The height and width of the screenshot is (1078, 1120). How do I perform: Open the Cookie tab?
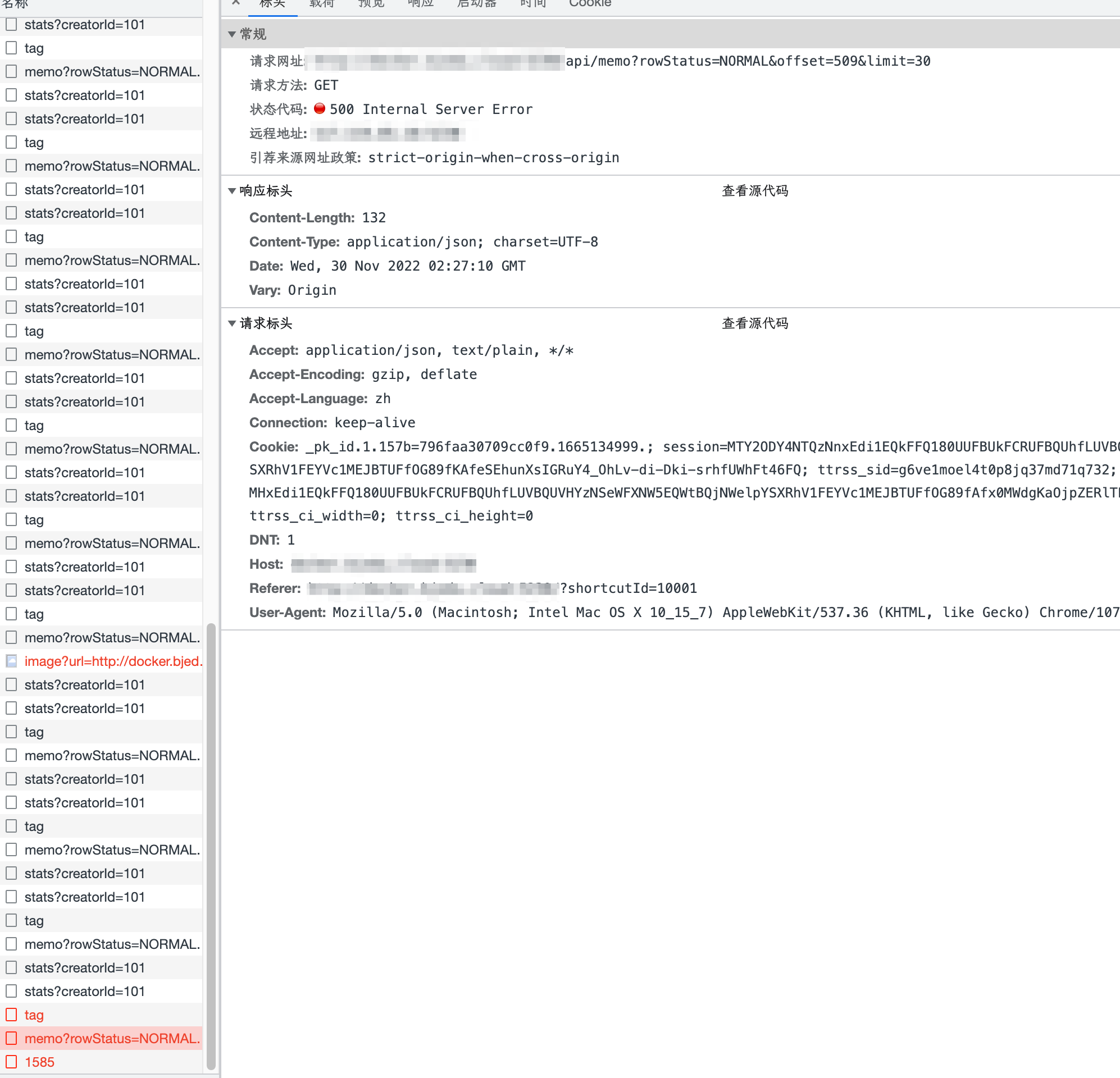[590, 3]
